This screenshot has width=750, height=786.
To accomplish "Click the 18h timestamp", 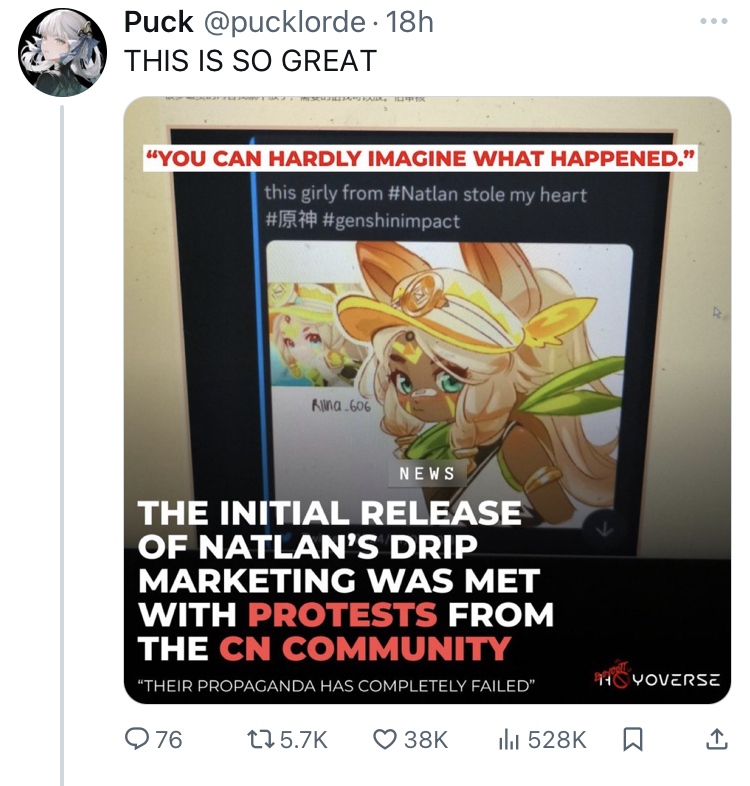I will (409, 23).
